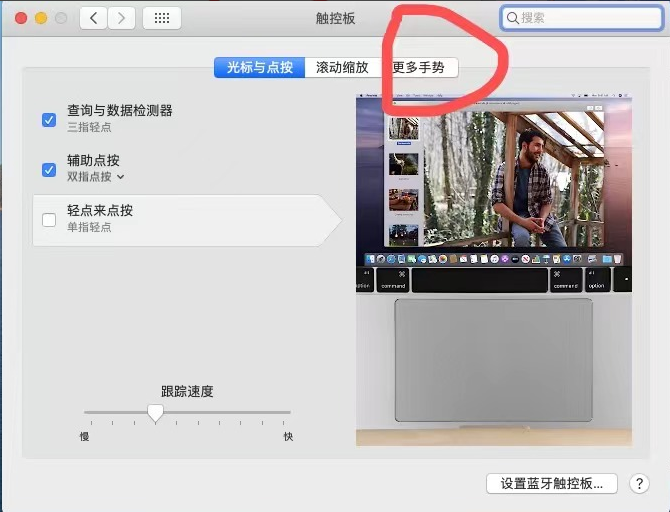
Task: Click the 设置蓝牙触控板... button
Action: point(552,483)
